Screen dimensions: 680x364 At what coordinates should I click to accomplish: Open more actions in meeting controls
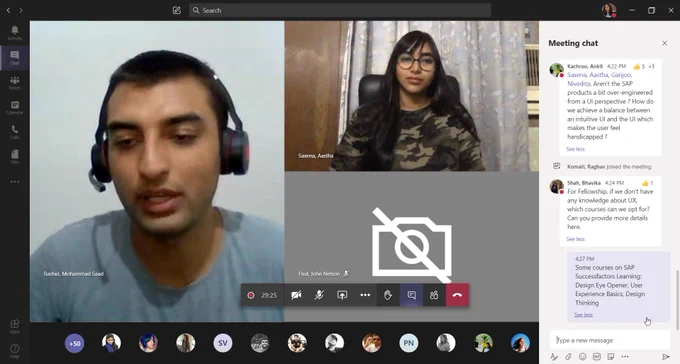[x=365, y=295]
